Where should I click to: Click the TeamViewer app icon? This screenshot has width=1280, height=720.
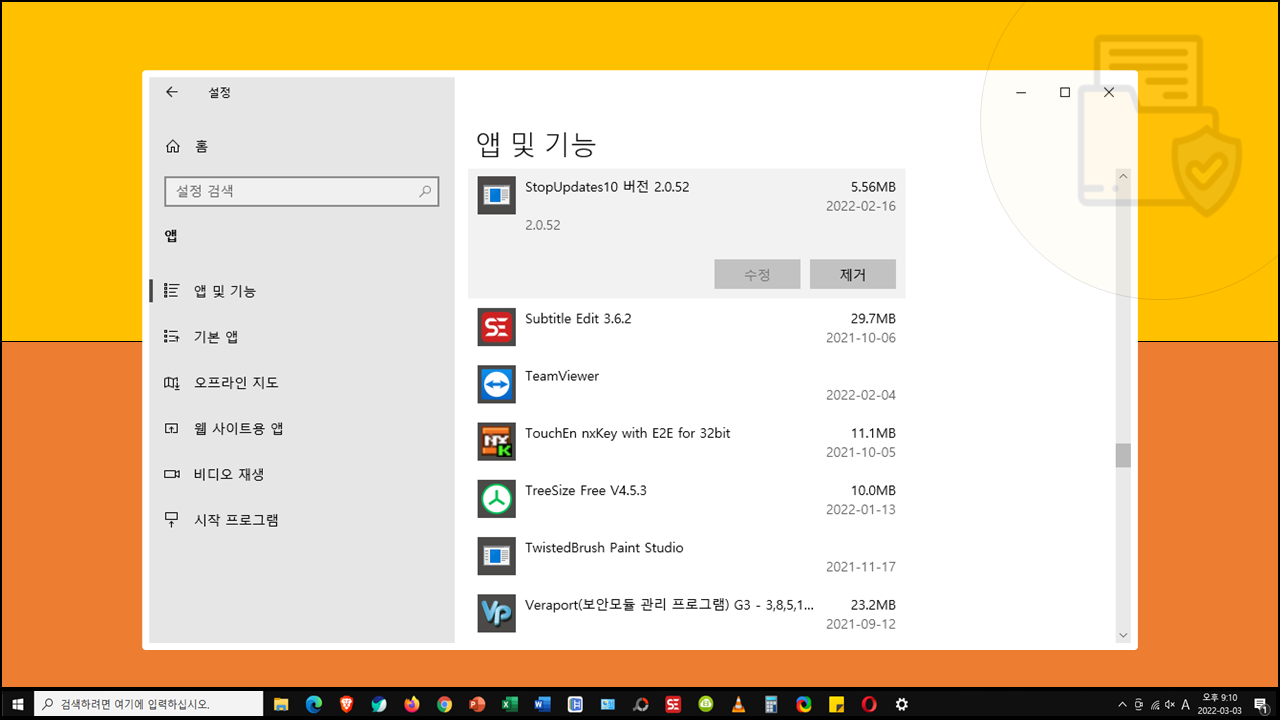pos(496,384)
